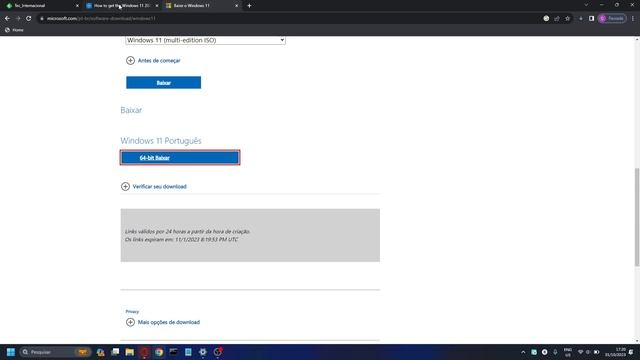Open the terminal icon in taskbar
The height and width of the screenshot is (360, 640).
pos(173,352)
